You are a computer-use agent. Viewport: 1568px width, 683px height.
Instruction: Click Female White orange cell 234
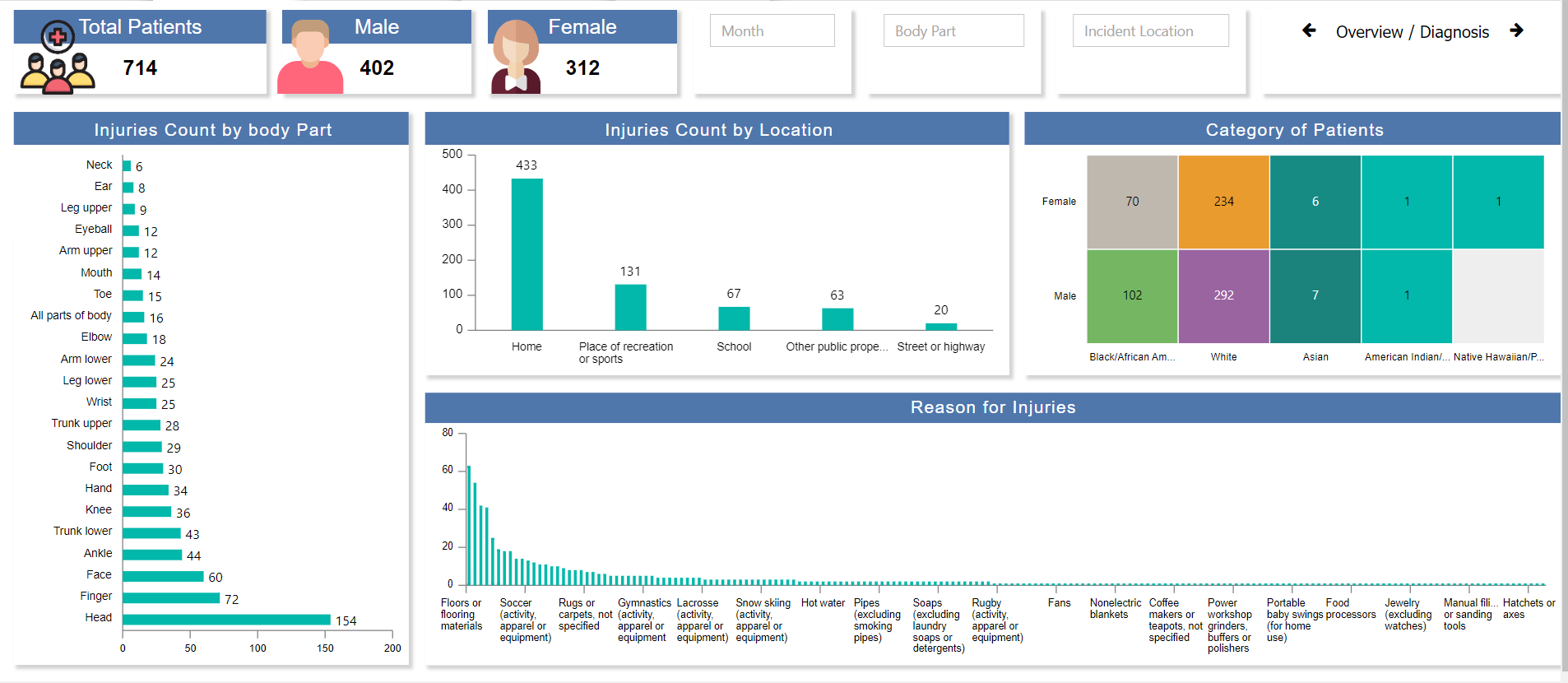tap(1223, 202)
